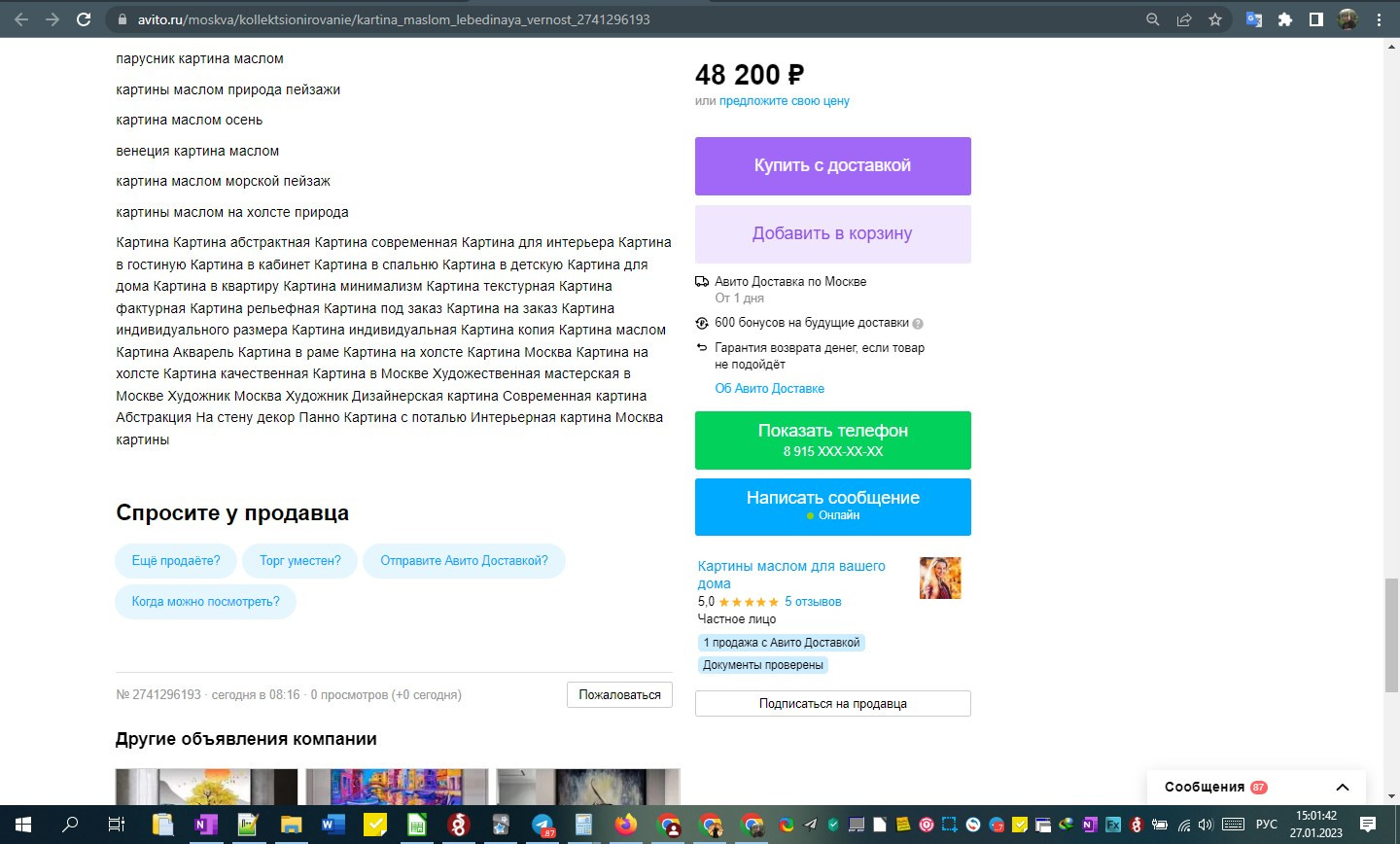This screenshot has height=844, width=1400.
Task: Open File Explorer from the taskbar
Action: [291, 825]
